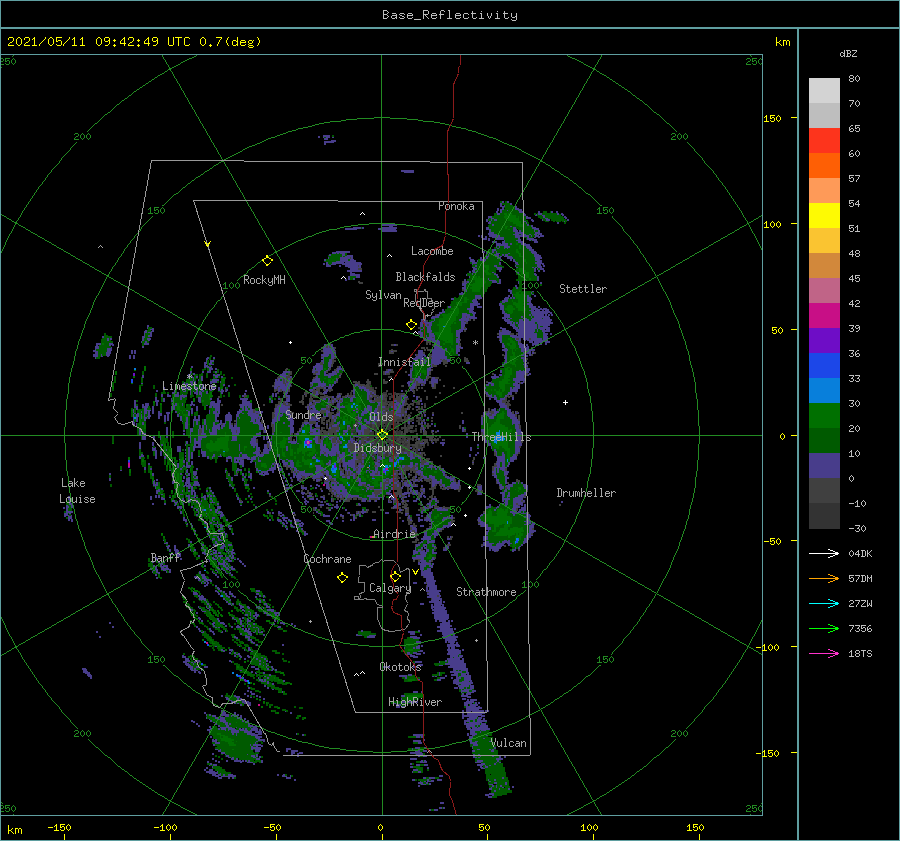Viewport: 900px width, 841px height.
Task: Click the 7356 legend label
Action: coord(860,629)
